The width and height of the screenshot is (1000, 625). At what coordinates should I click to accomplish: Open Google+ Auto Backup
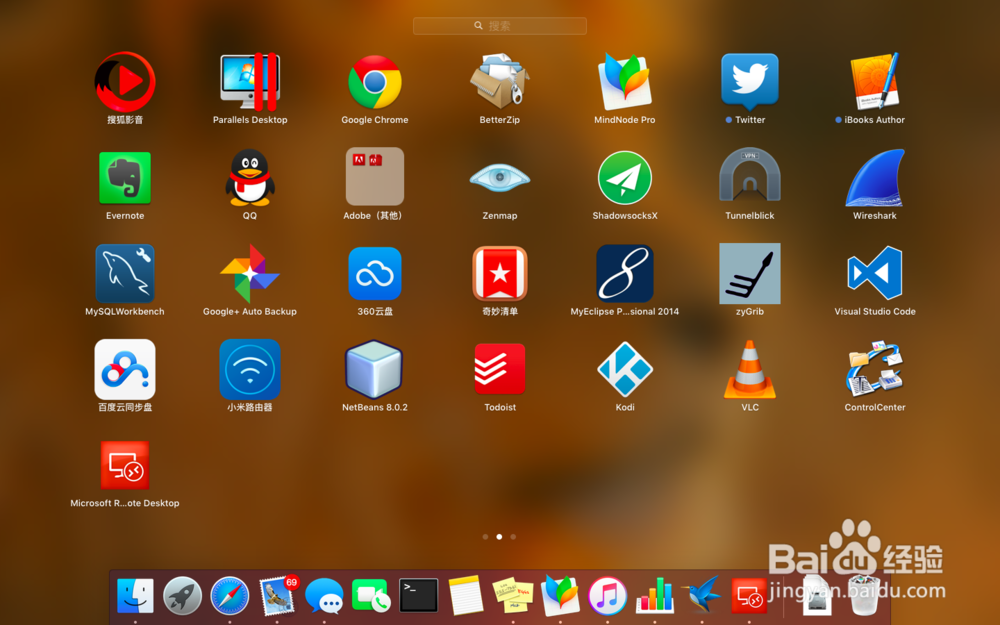(250, 274)
